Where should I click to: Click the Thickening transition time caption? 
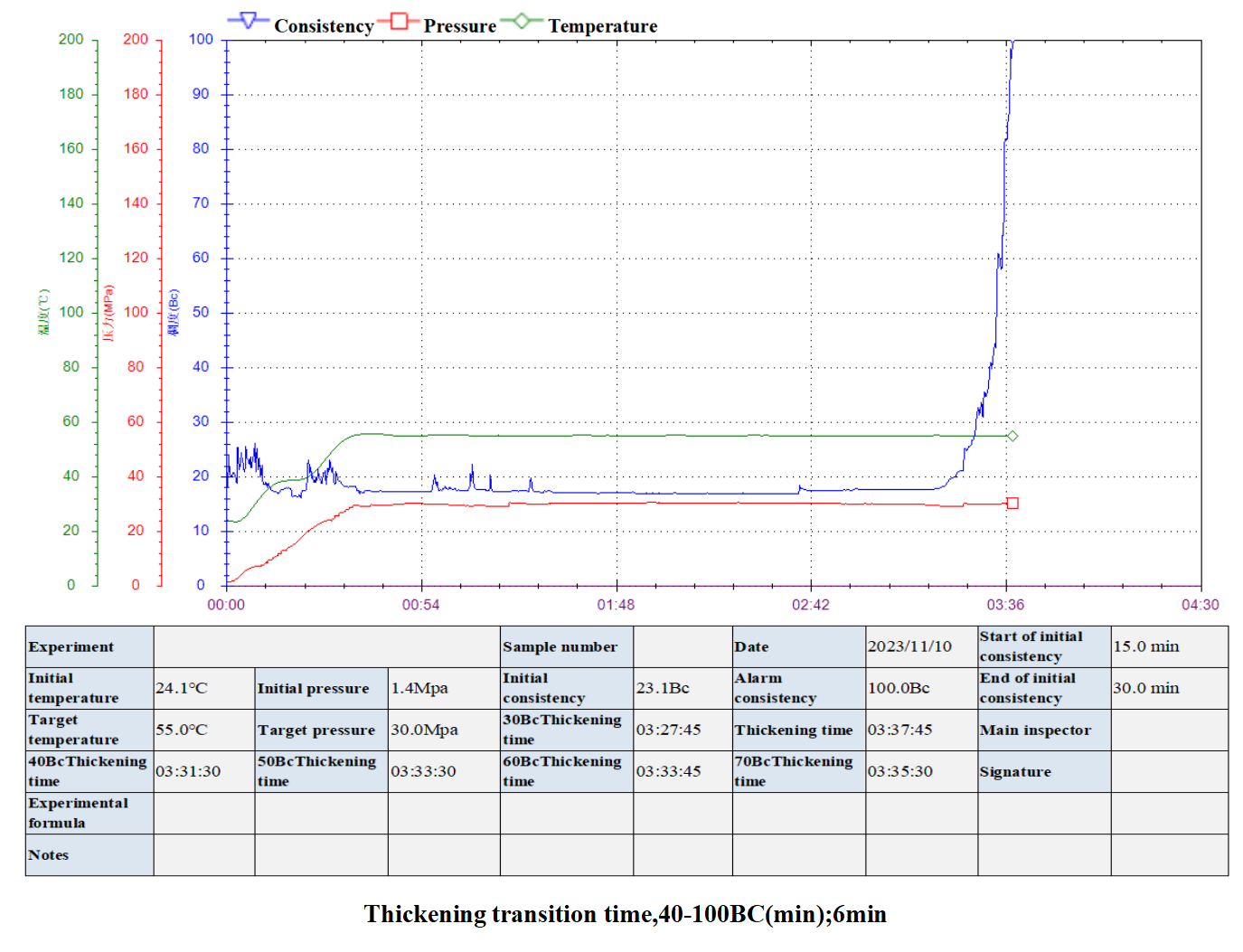click(x=625, y=914)
